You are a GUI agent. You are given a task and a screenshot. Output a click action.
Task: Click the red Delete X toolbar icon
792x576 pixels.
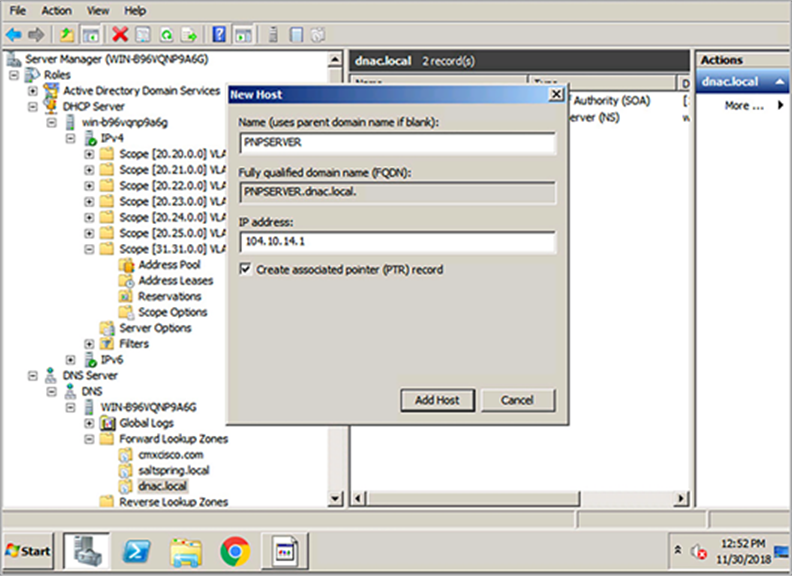point(120,35)
